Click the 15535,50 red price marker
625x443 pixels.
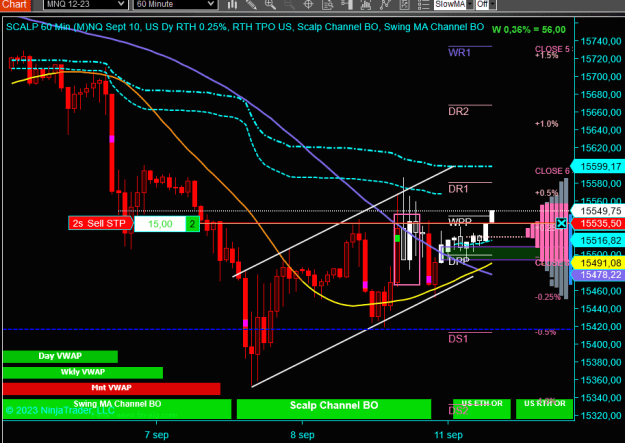tap(597, 223)
